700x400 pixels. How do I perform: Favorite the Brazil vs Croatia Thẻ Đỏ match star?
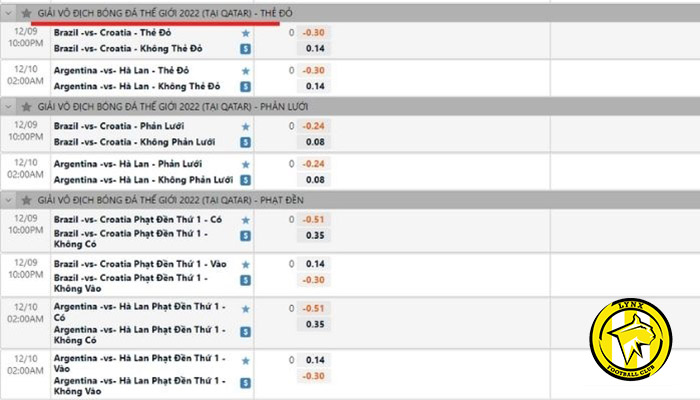coord(246,33)
